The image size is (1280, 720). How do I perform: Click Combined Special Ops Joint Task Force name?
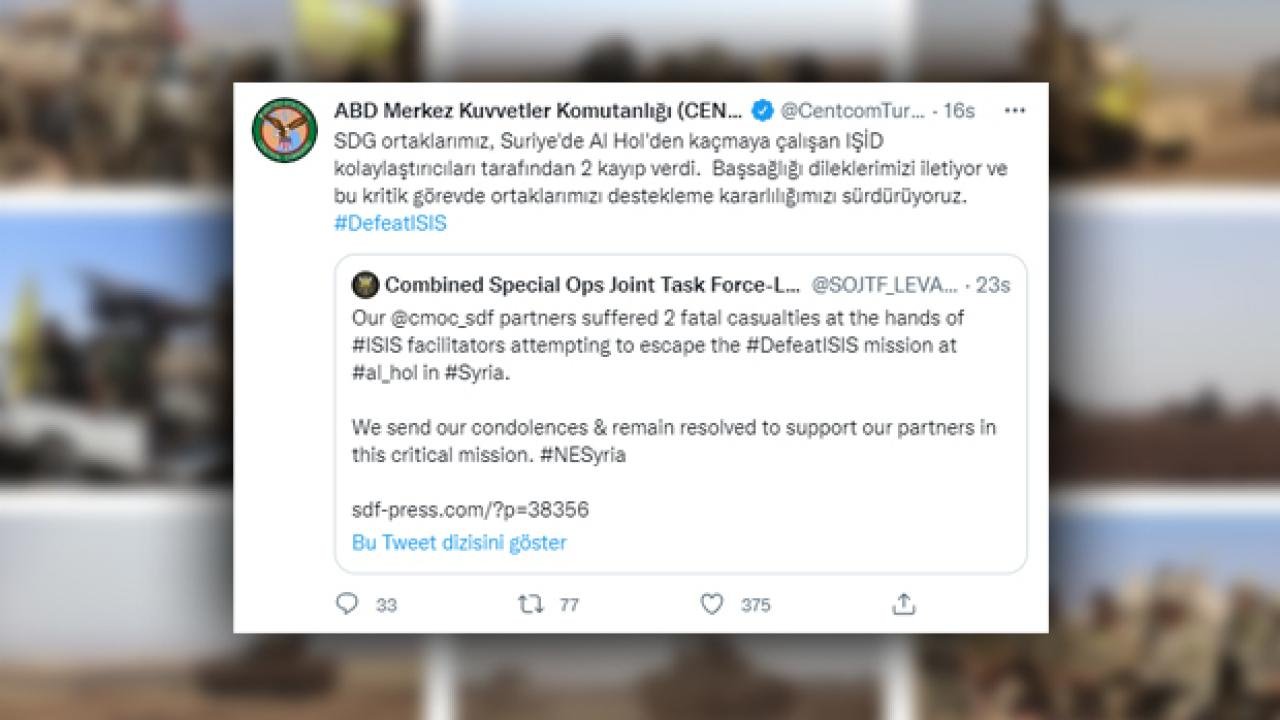593,285
